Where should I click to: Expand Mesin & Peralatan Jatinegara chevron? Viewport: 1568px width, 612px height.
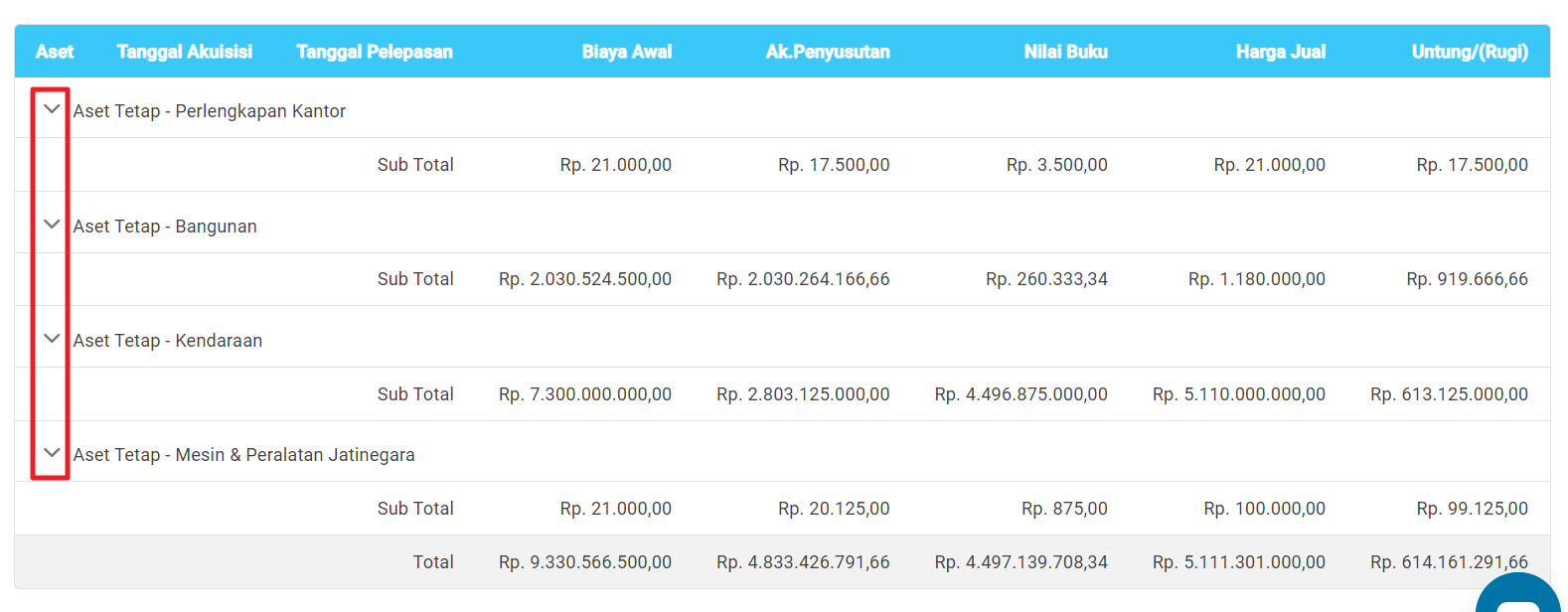tap(53, 453)
